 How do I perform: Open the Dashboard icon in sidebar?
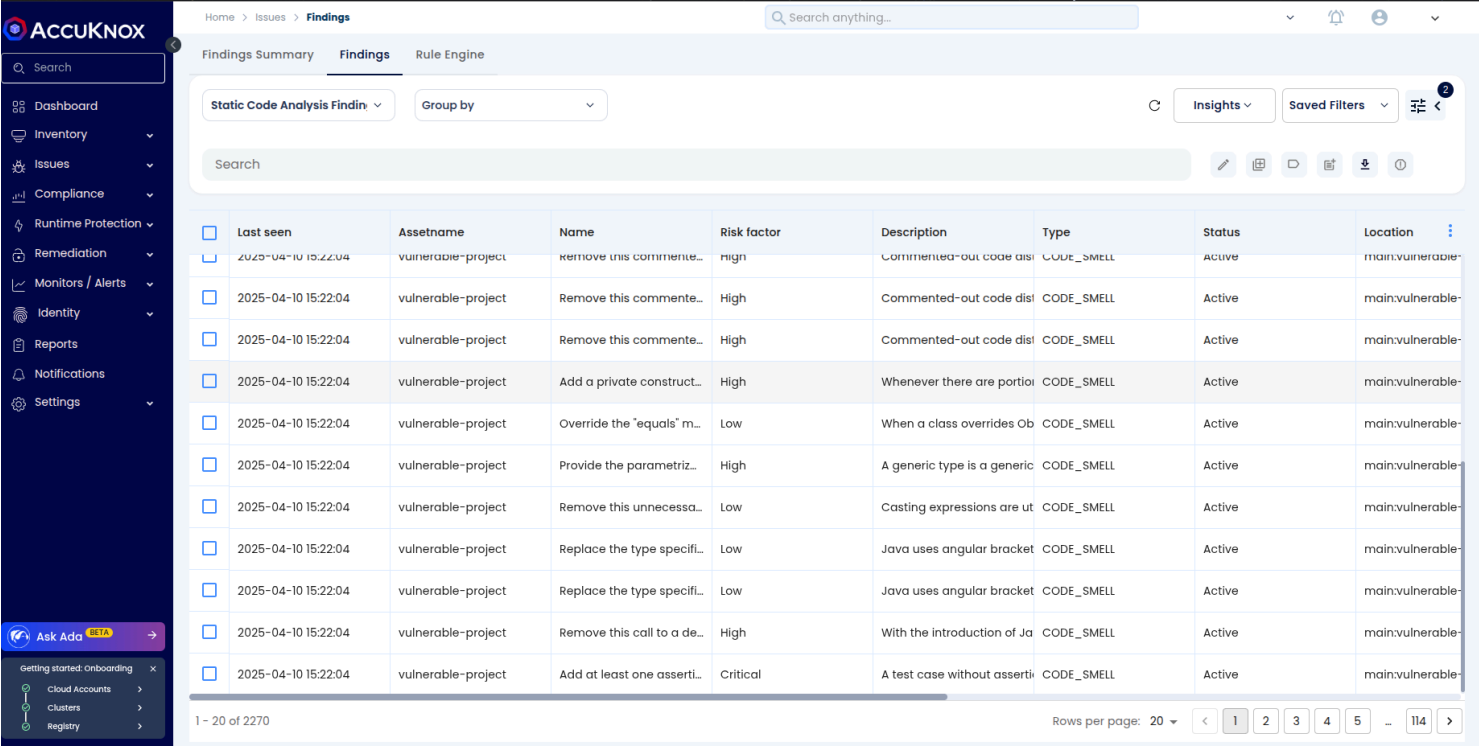18,106
